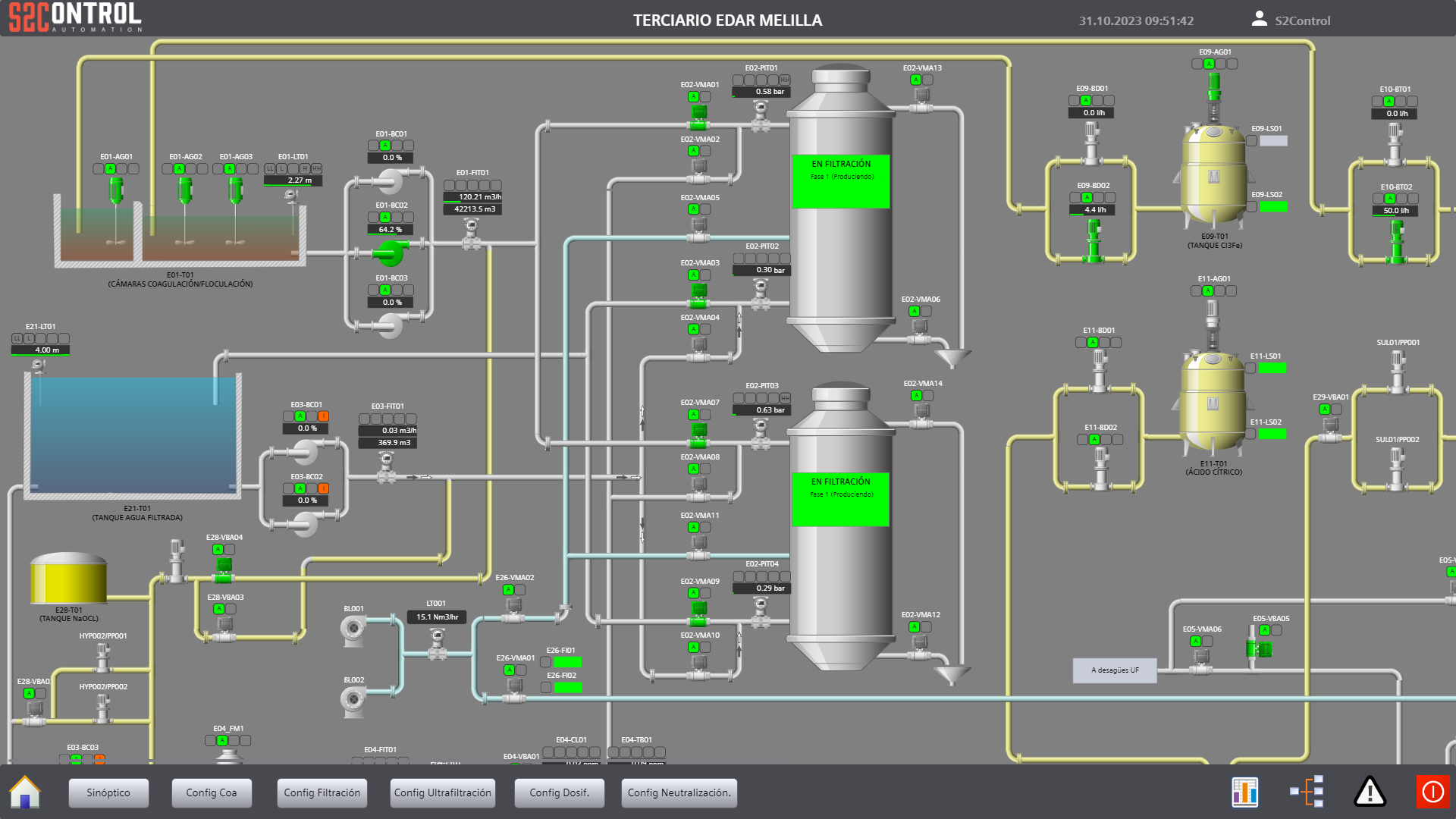Image resolution: width=1456 pixels, height=819 pixels.
Task: Click the E05-VBA05 green valve
Action: coord(1260,648)
